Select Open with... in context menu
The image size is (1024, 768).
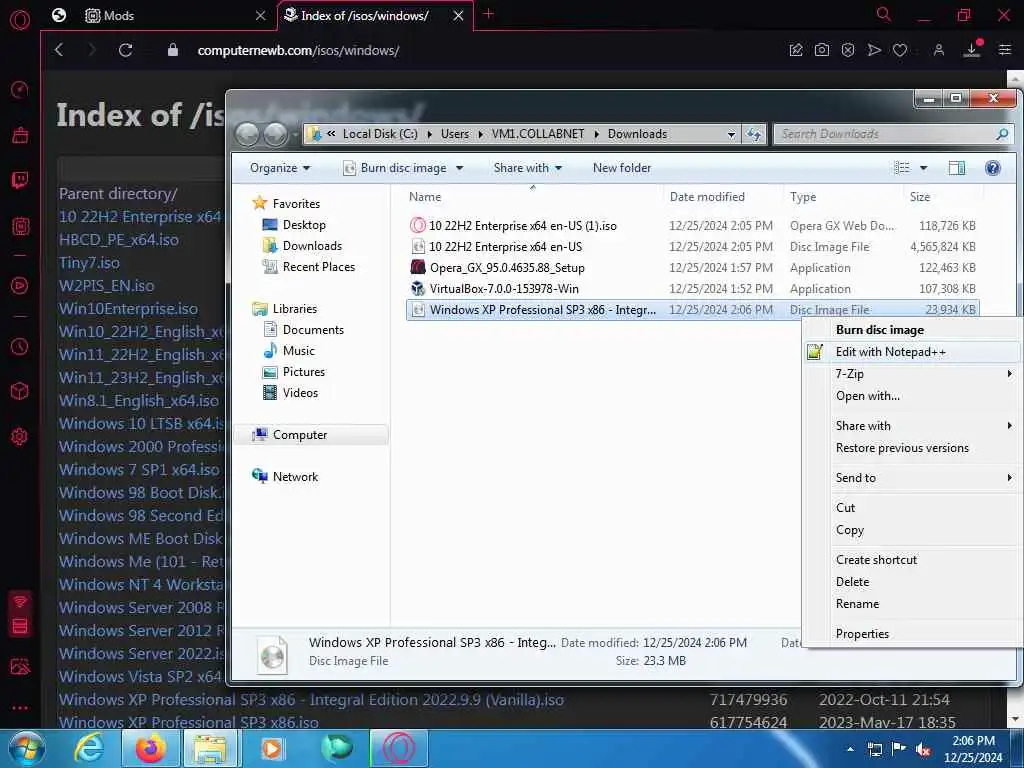912,396
